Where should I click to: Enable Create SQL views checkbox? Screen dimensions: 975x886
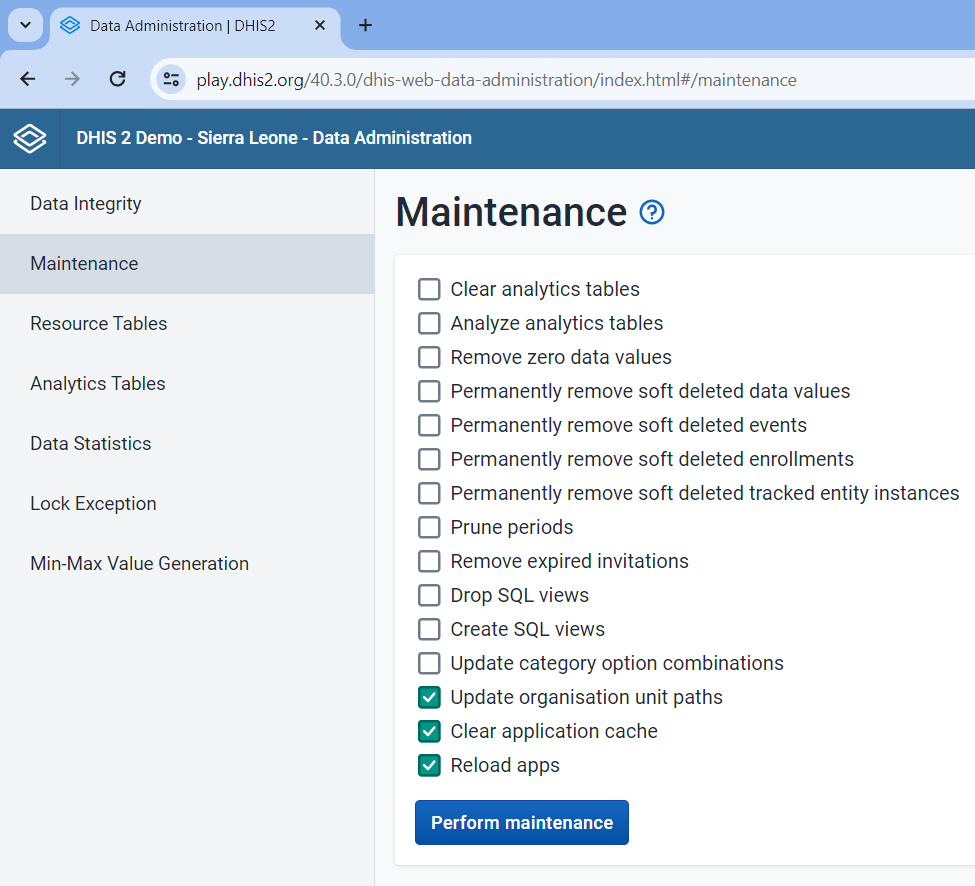pos(429,629)
